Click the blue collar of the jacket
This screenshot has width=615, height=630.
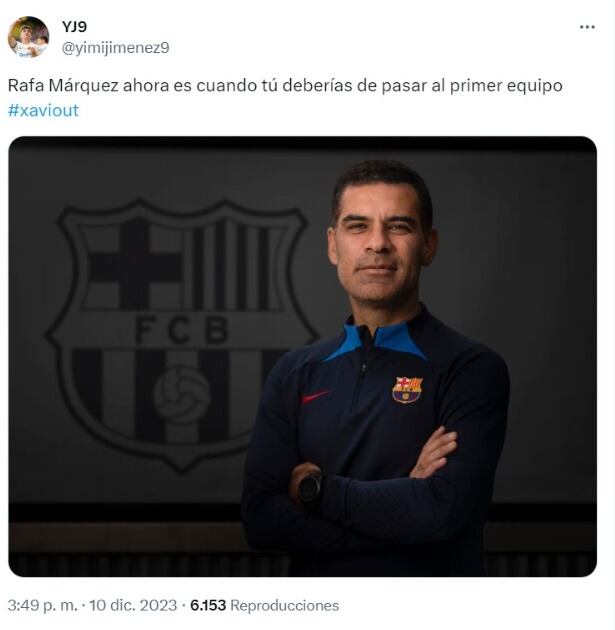coord(377,340)
